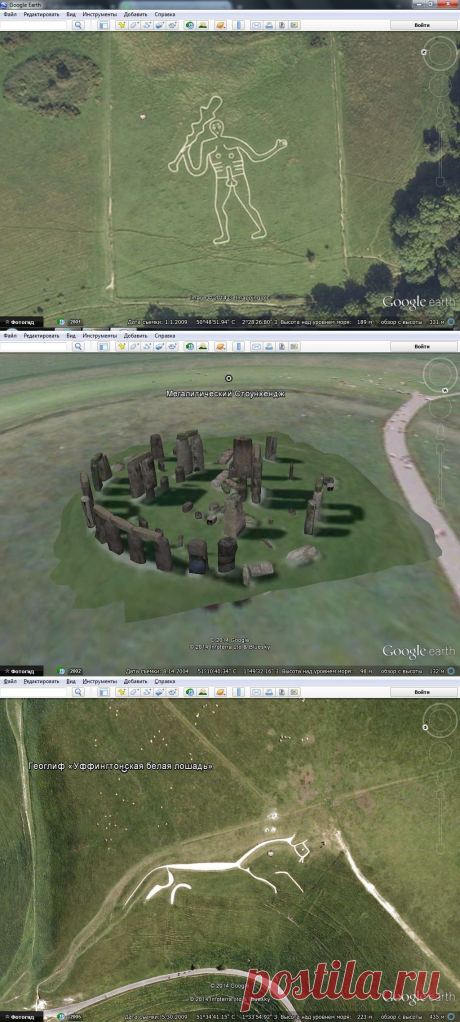The width and height of the screenshot is (460, 1022).
Task: Open the Справка menu in the white horse window
Action: [165, 680]
